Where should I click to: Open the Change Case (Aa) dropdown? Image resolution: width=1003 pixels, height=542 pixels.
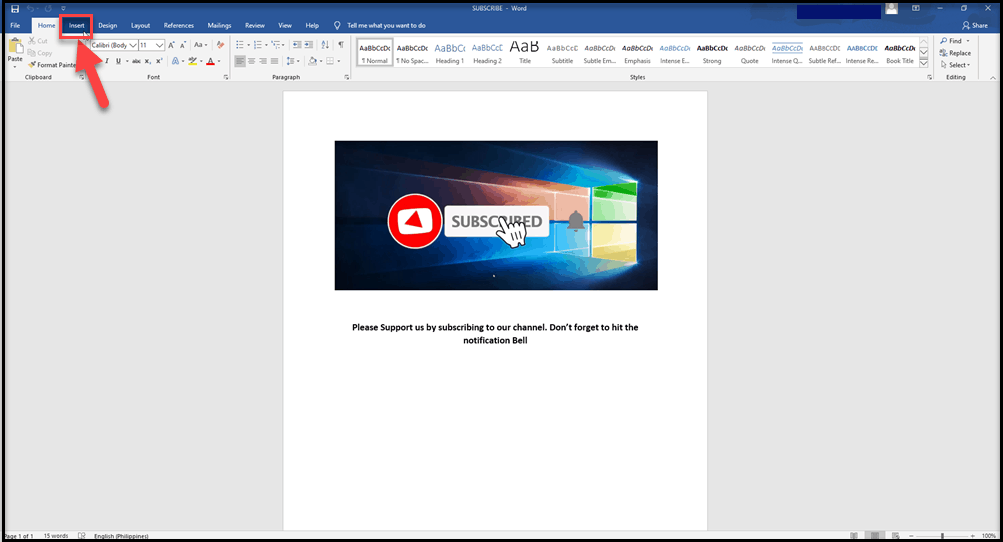[200, 45]
